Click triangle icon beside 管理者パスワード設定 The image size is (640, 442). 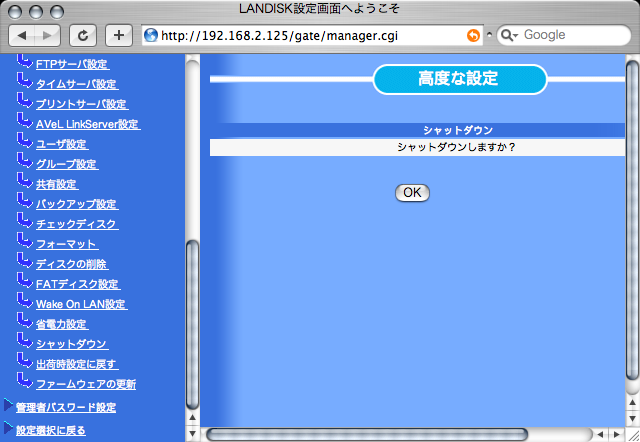8,405
